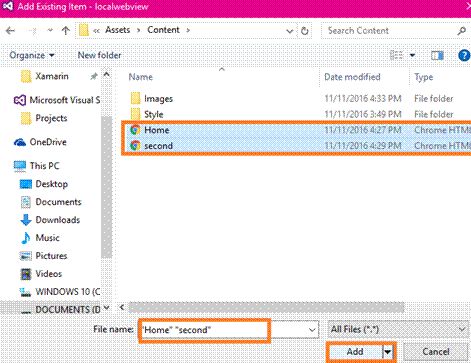This screenshot has height=363, width=471.
Task: Click the address bar folder icon
Action: 84,30
